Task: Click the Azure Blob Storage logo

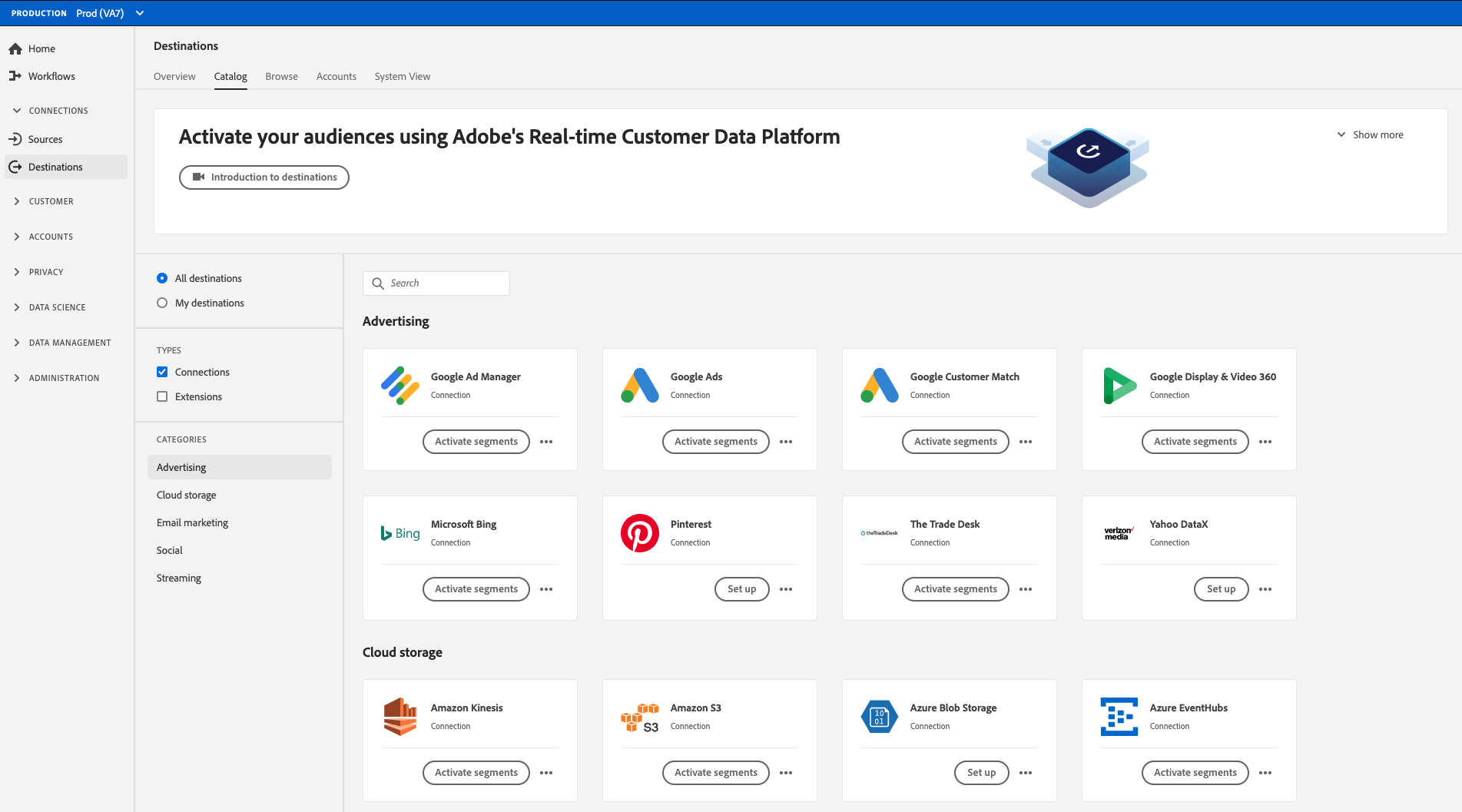Action: tap(880, 717)
